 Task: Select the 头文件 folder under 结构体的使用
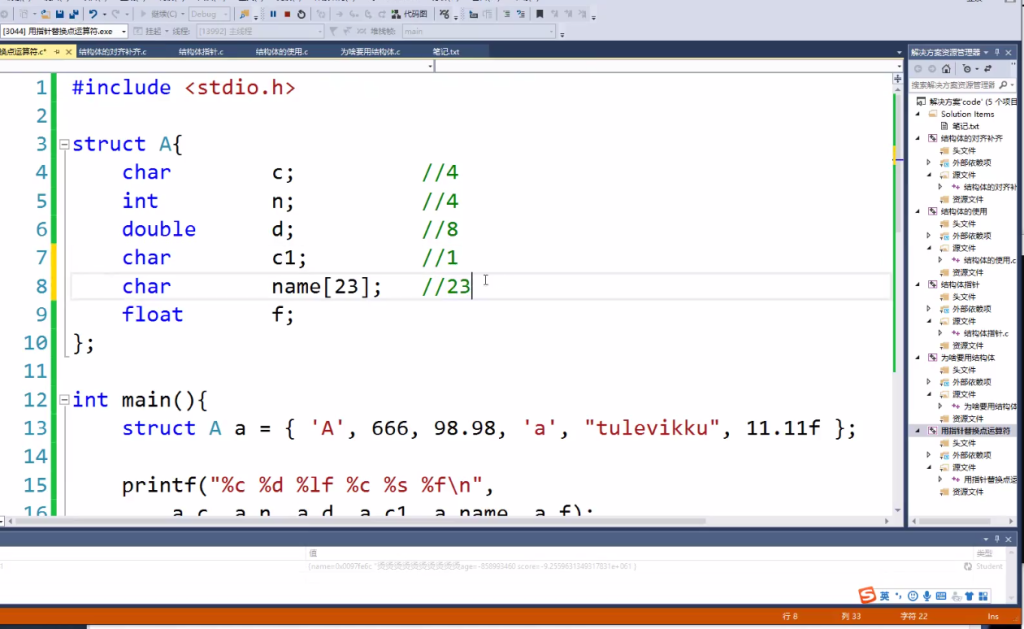tap(964, 223)
